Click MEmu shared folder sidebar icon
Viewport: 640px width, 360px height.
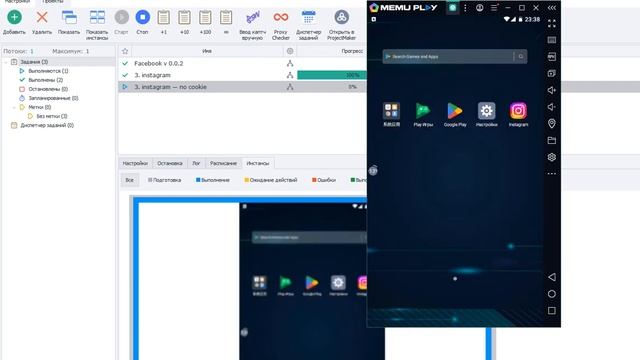pyautogui.click(x=552, y=140)
